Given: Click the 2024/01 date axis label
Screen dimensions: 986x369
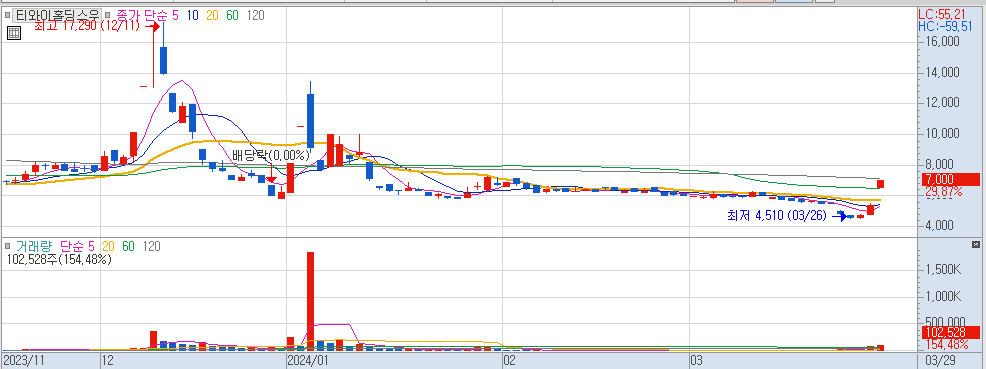Looking at the screenshot, I should (x=308, y=361).
